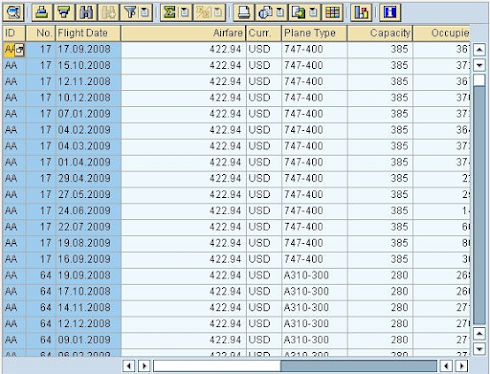Print the list using the printer icon
Image resolution: width=490 pixels, height=374 pixels.
tap(243, 13)
